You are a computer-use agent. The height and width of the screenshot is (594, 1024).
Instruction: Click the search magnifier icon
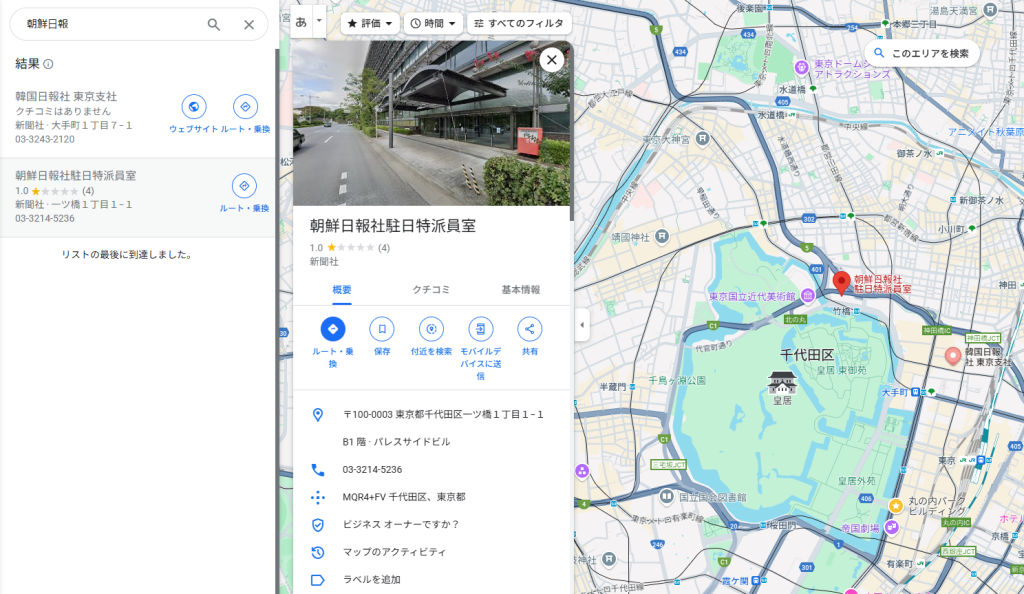click(214, 24)
